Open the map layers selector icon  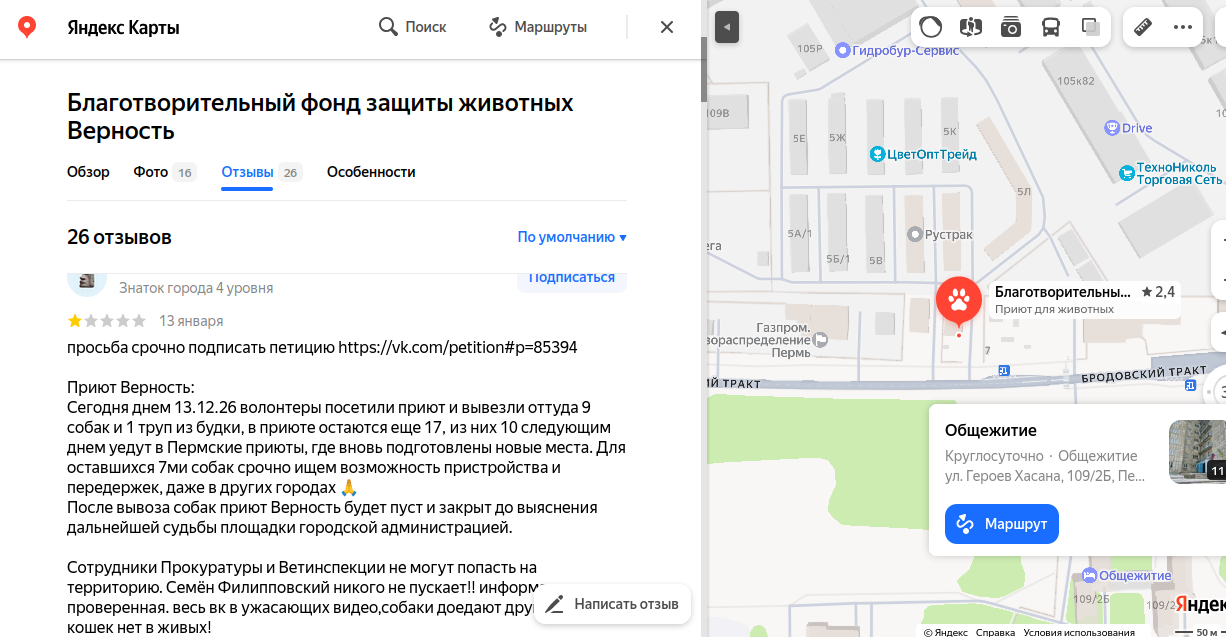[1091, 27]
